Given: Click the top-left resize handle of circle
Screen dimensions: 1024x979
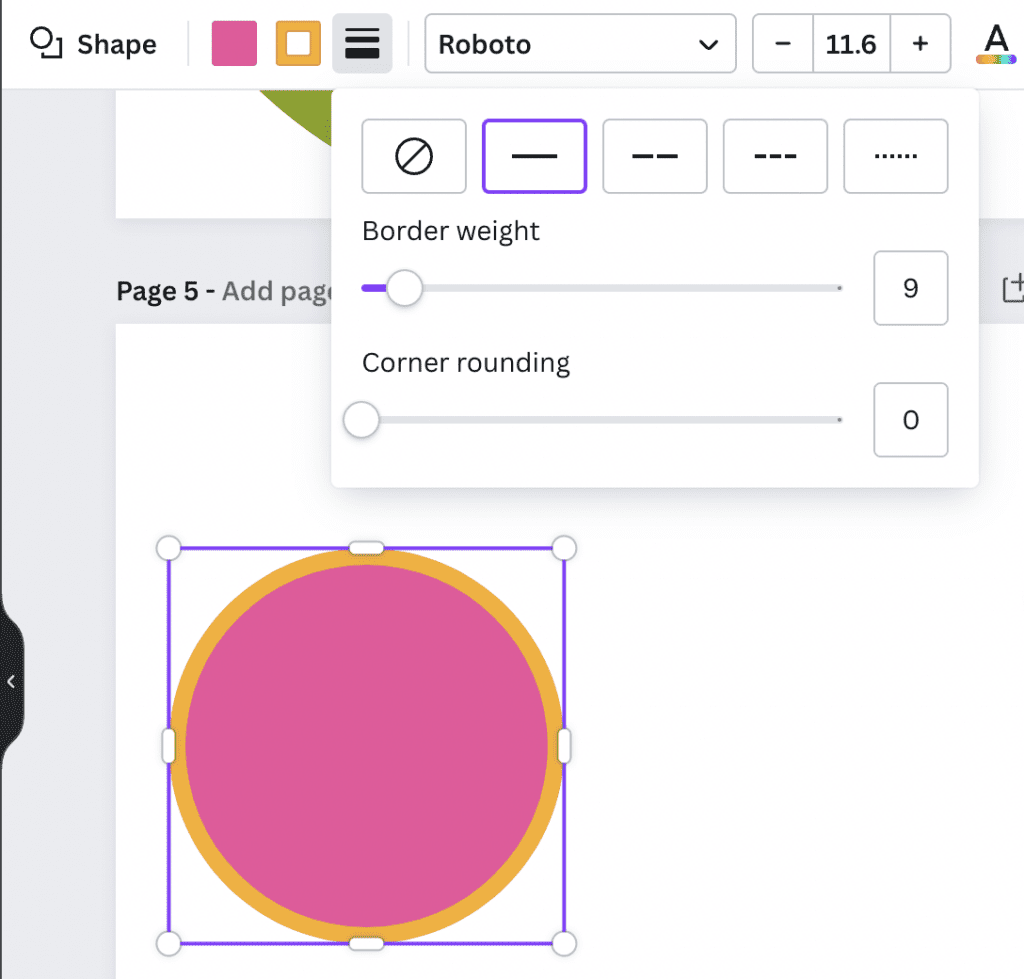Looking at the screenshot, I should (x=168, y=548).
